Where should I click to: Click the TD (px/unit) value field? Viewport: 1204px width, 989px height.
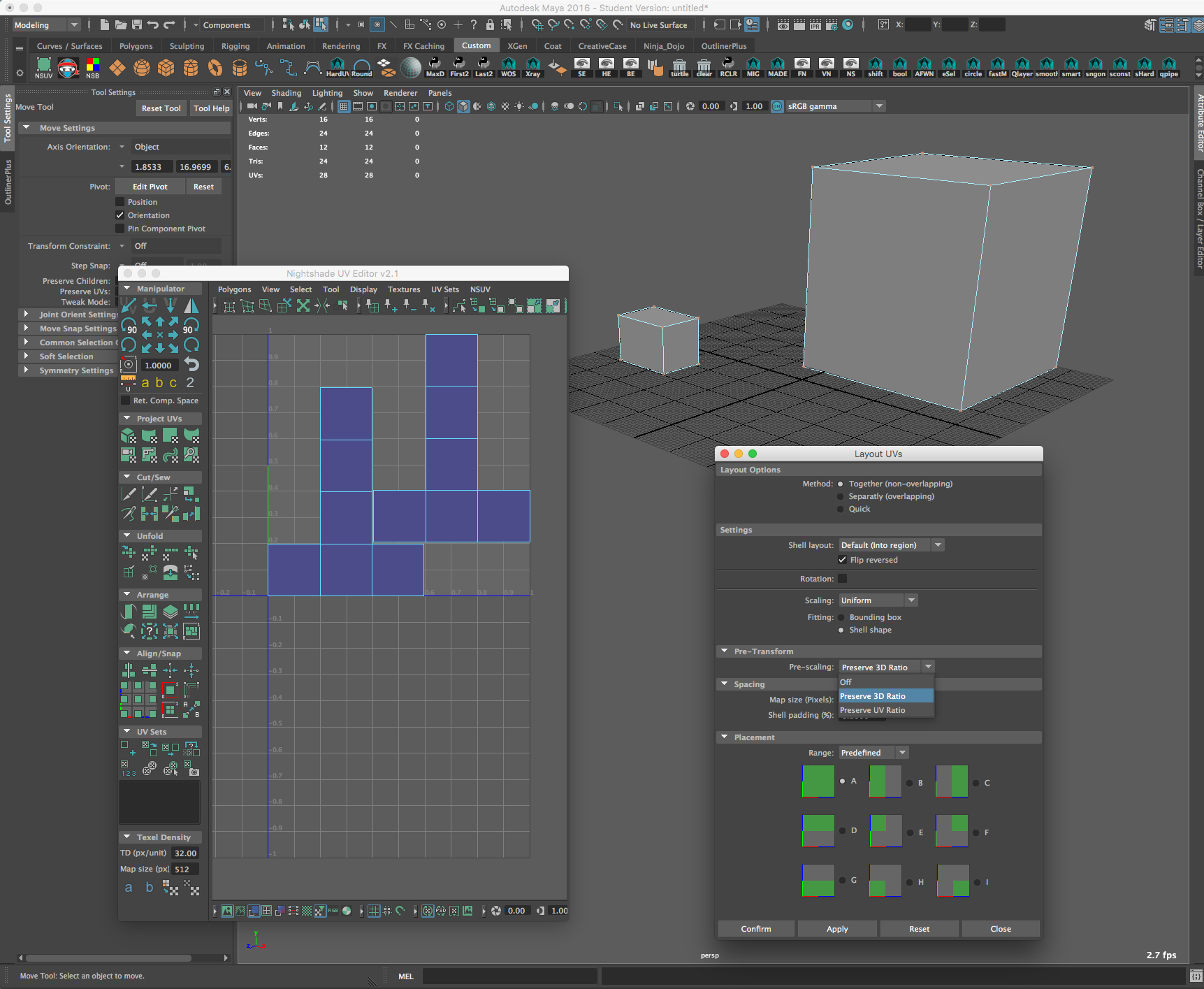[185, 853]
